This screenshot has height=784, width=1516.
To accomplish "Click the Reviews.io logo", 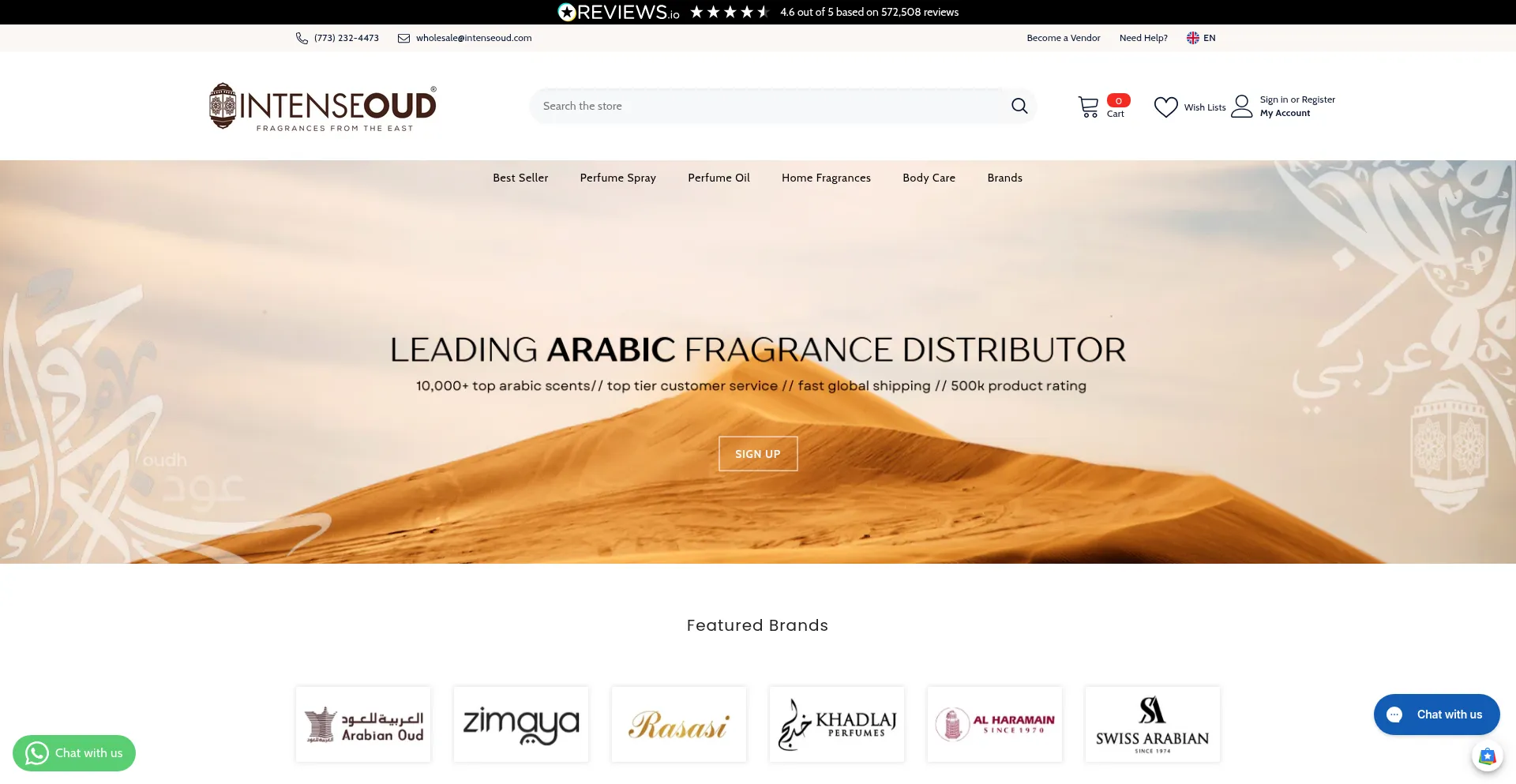I will [x=618, y=12].
